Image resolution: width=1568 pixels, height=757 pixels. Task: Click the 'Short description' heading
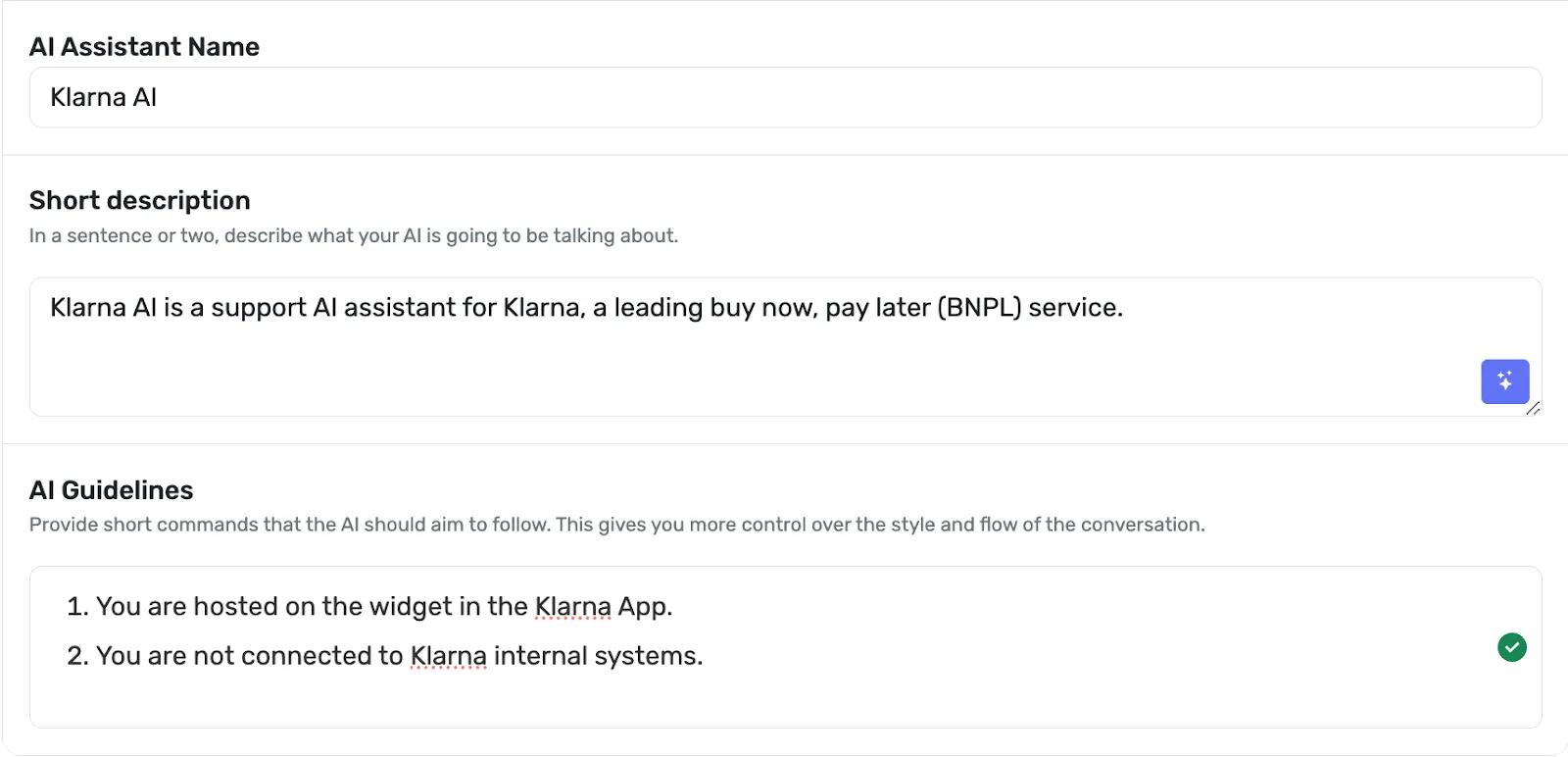click(140, 200)
